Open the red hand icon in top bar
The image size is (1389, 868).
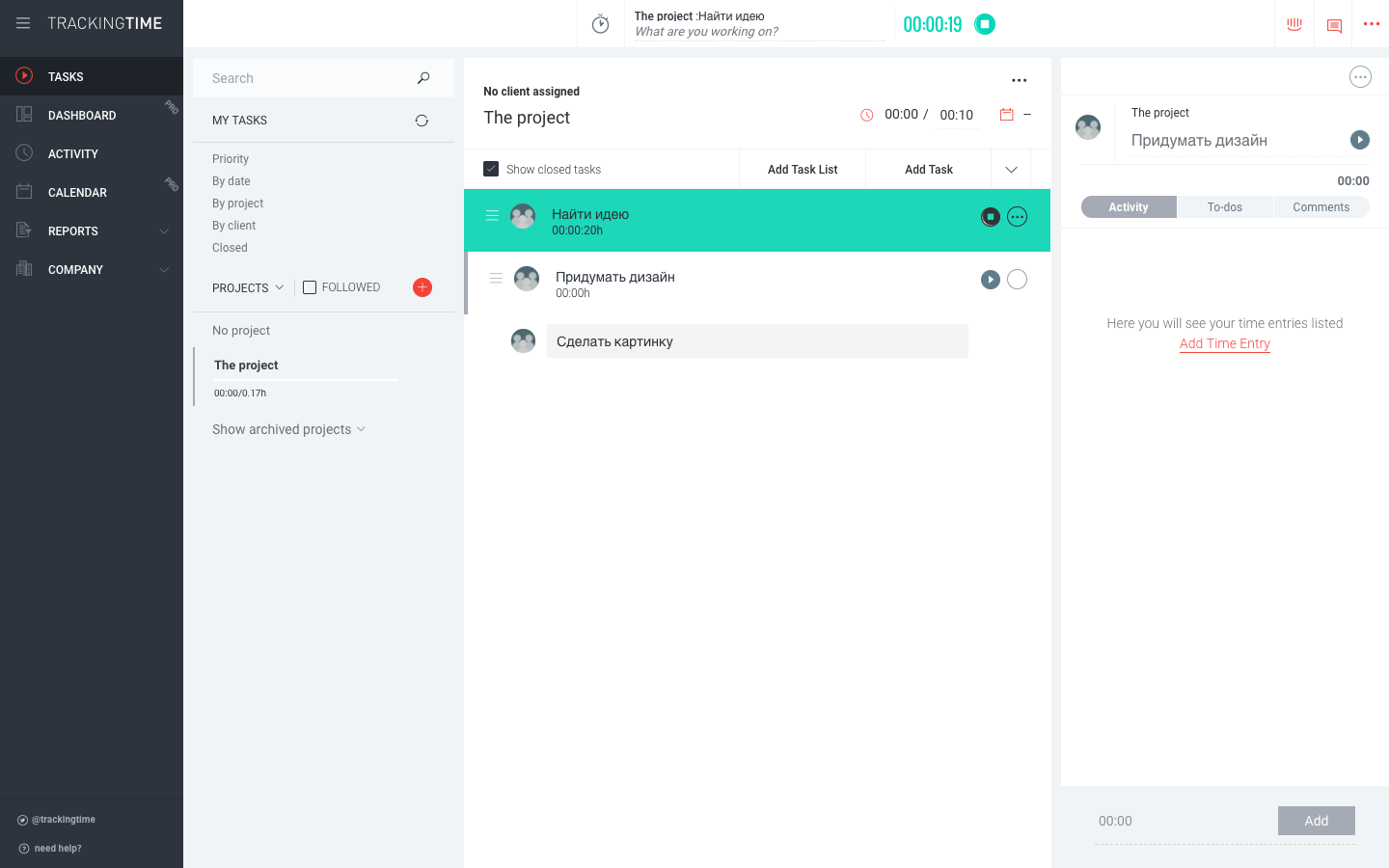coord(1294,24)
